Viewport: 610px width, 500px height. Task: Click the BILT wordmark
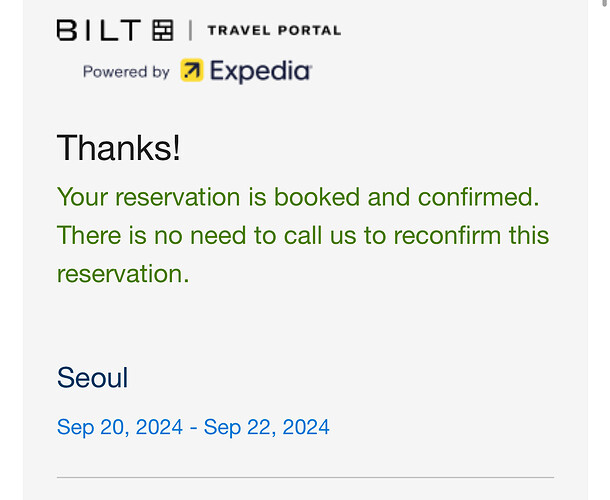click(98, 31)
